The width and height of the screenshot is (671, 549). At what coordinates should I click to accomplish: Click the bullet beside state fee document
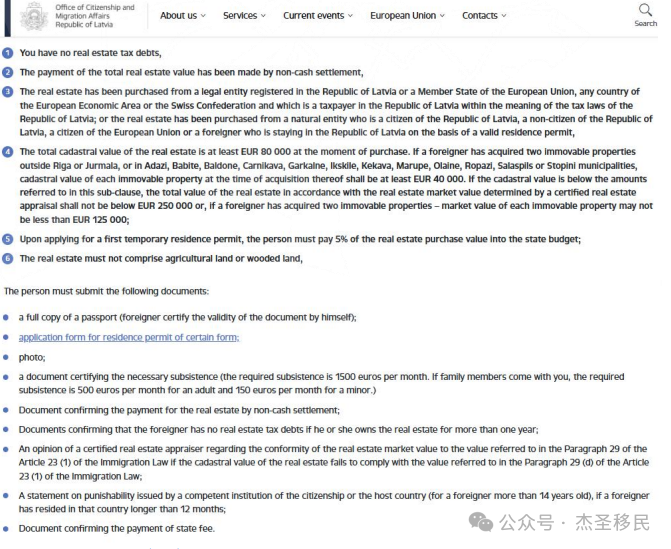8,528
